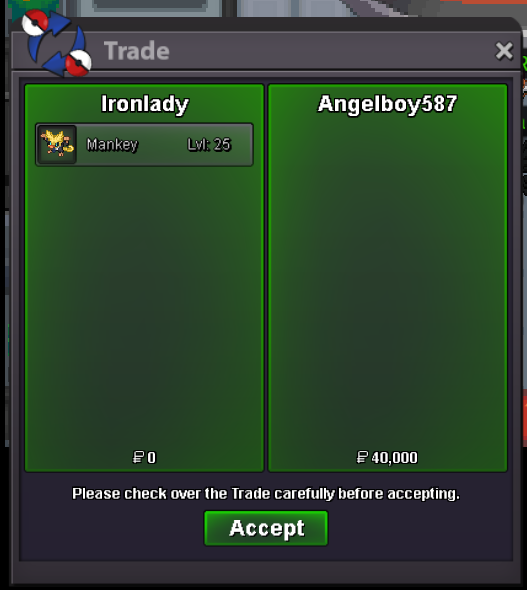The width and height of the screenshot is (527, 590).
Task: Click the Mankey sprite thumbnail
Action: coord(57,144)
